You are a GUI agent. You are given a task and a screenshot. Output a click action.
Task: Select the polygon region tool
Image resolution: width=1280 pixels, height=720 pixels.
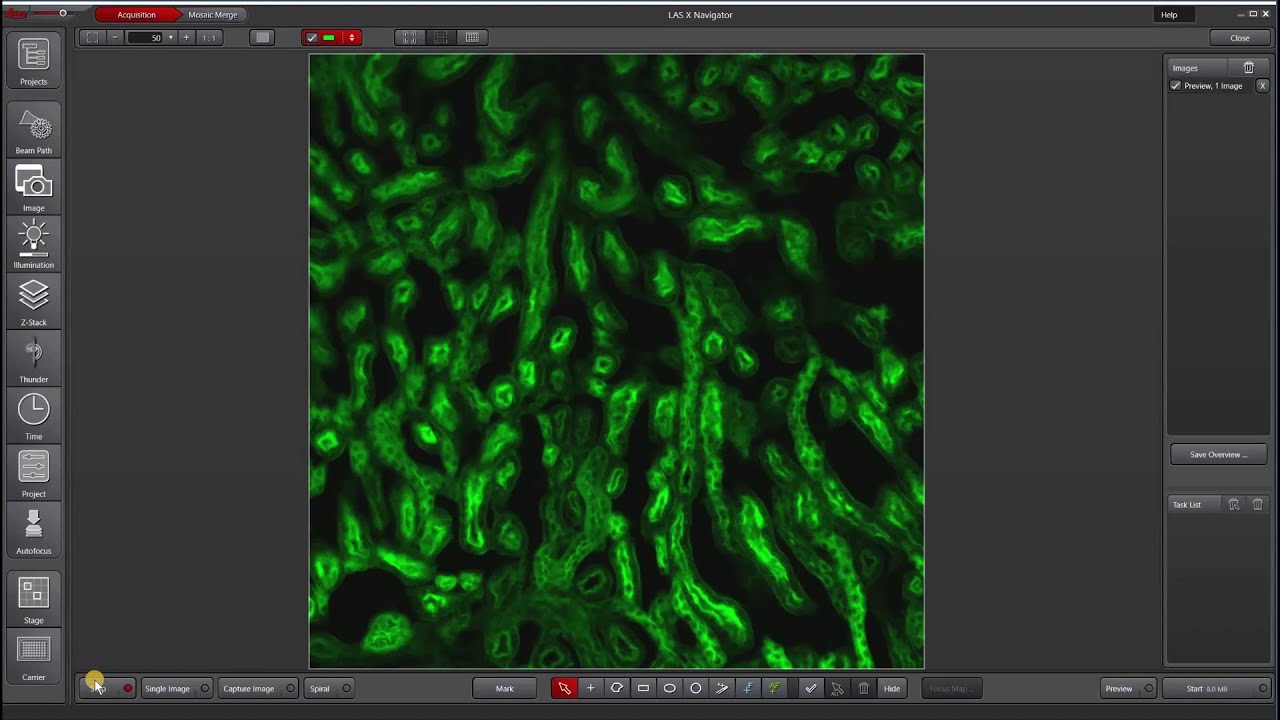coord(617,688)
